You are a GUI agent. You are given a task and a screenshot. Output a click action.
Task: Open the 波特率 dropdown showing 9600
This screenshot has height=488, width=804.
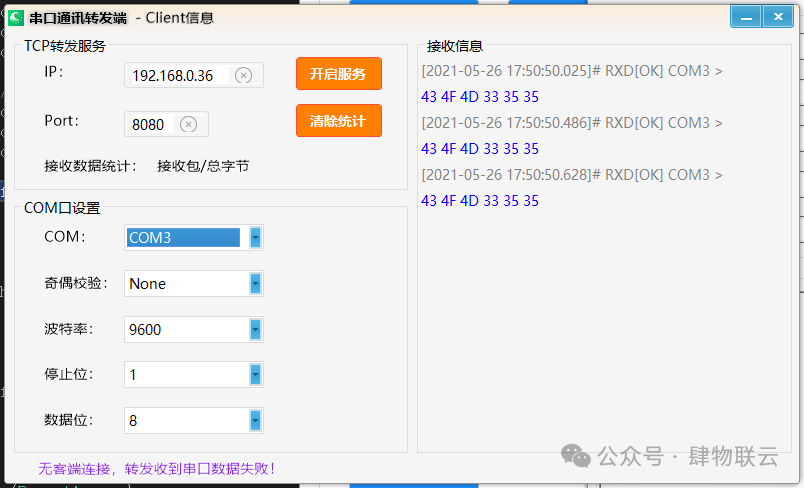coord(255,330)
